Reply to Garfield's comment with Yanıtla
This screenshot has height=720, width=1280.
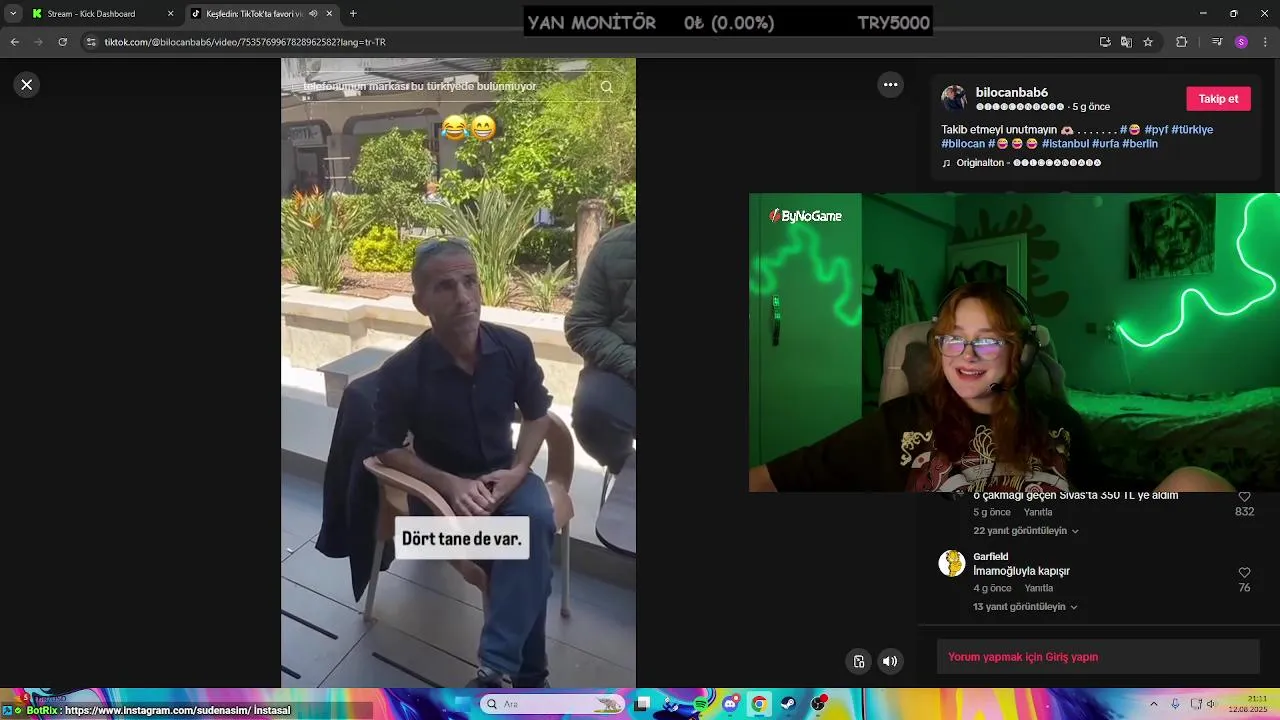point(1038,588)
